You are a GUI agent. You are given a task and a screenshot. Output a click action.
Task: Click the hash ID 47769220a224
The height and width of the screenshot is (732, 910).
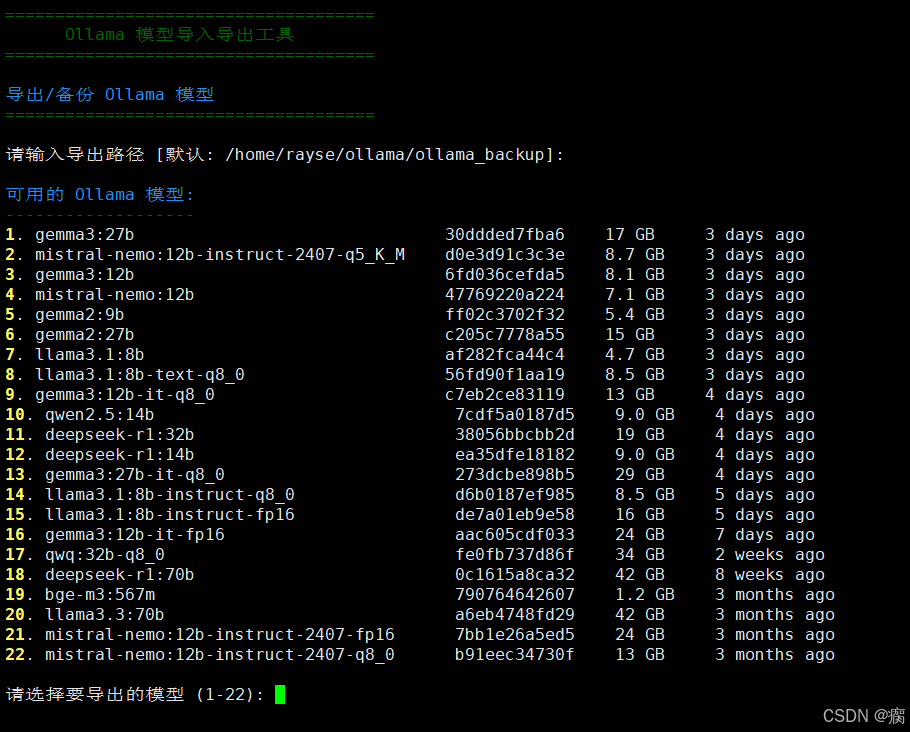point(505,295)
